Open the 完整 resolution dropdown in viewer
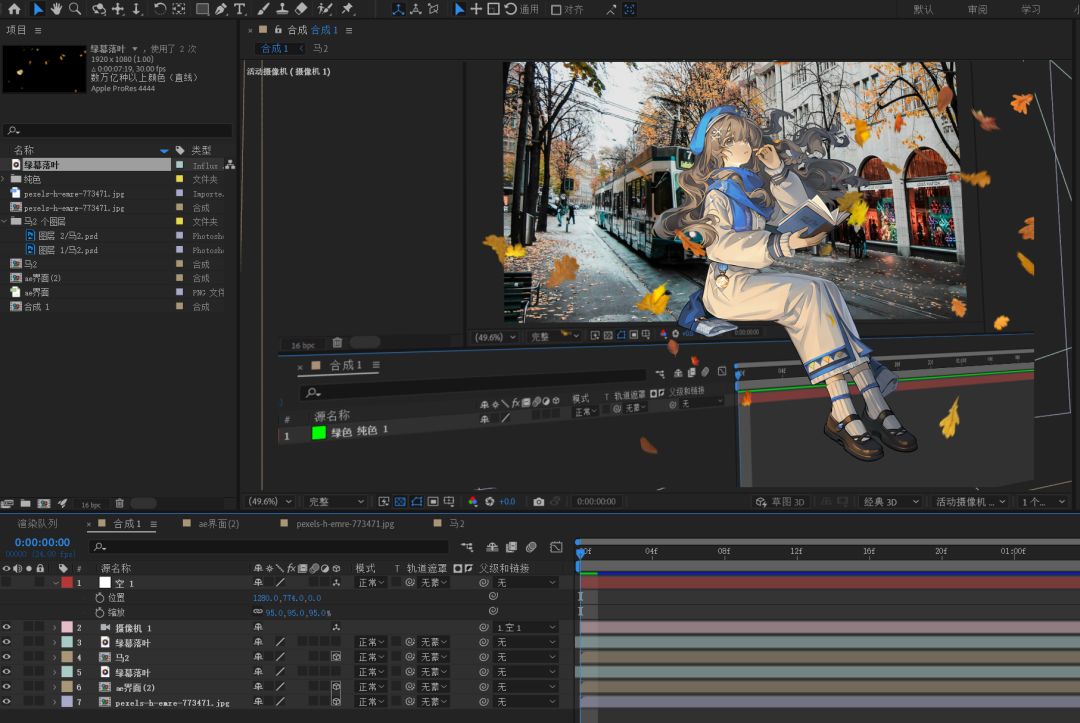This screenshot has height=723, width=1080. point(335,502)
